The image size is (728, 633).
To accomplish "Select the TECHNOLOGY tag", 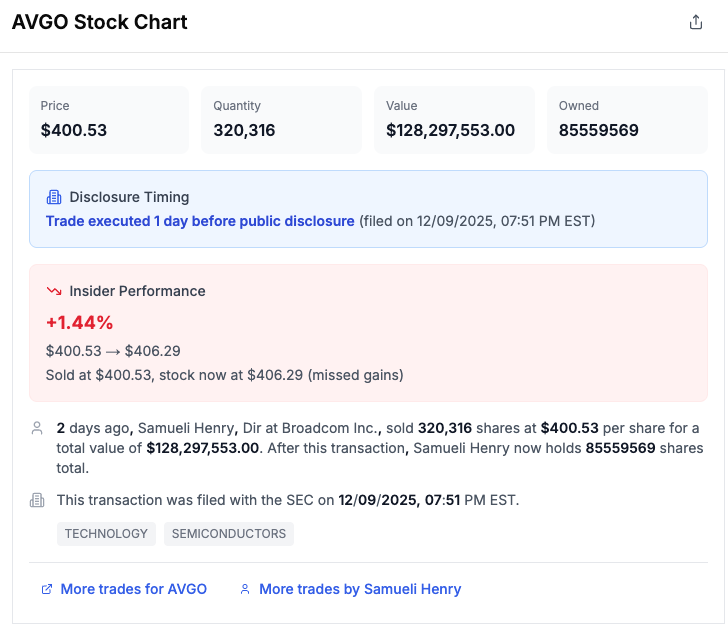I will [x=106, y=534].
